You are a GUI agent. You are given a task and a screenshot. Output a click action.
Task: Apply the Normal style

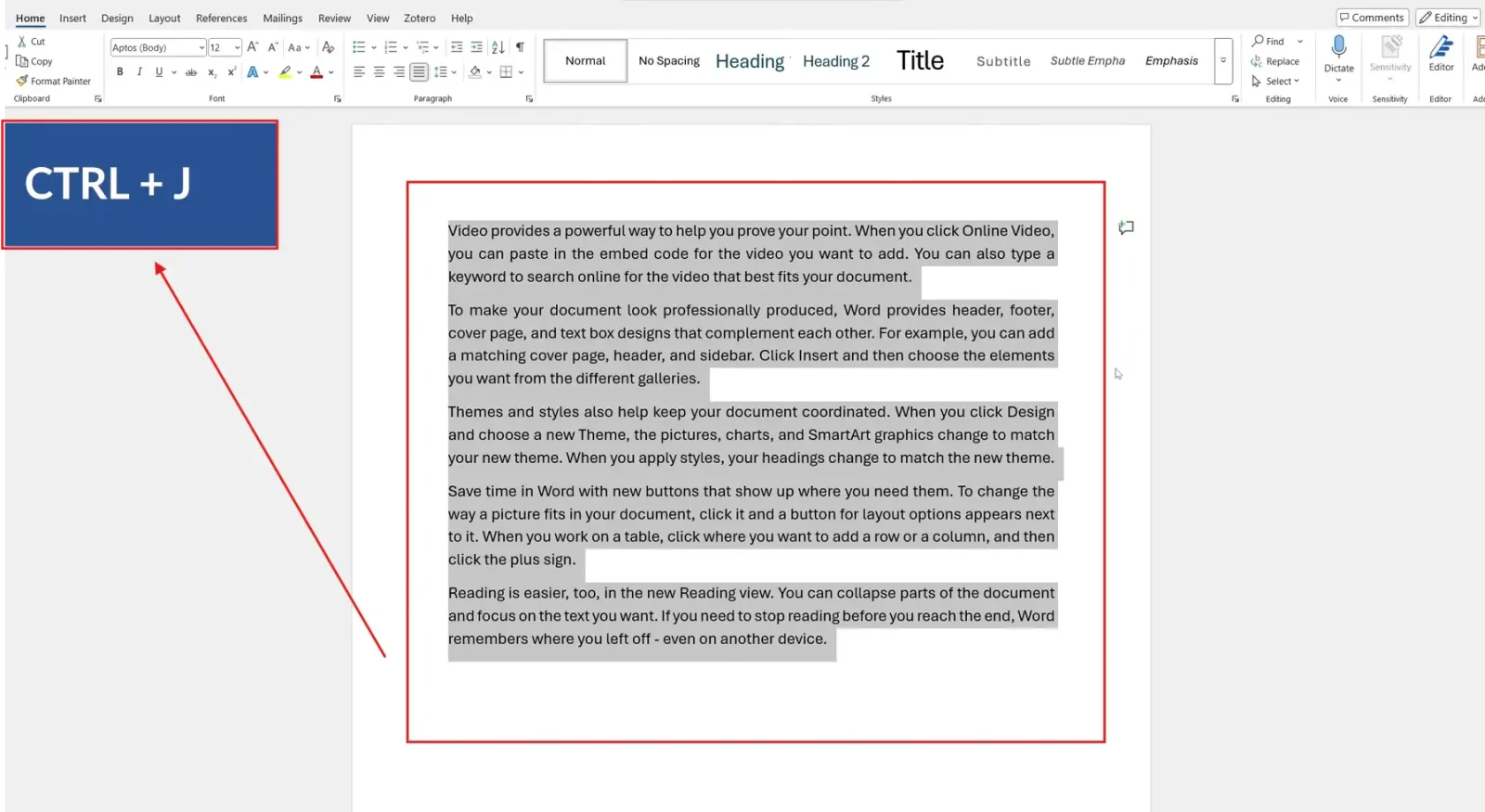click(x=586, y=60)
